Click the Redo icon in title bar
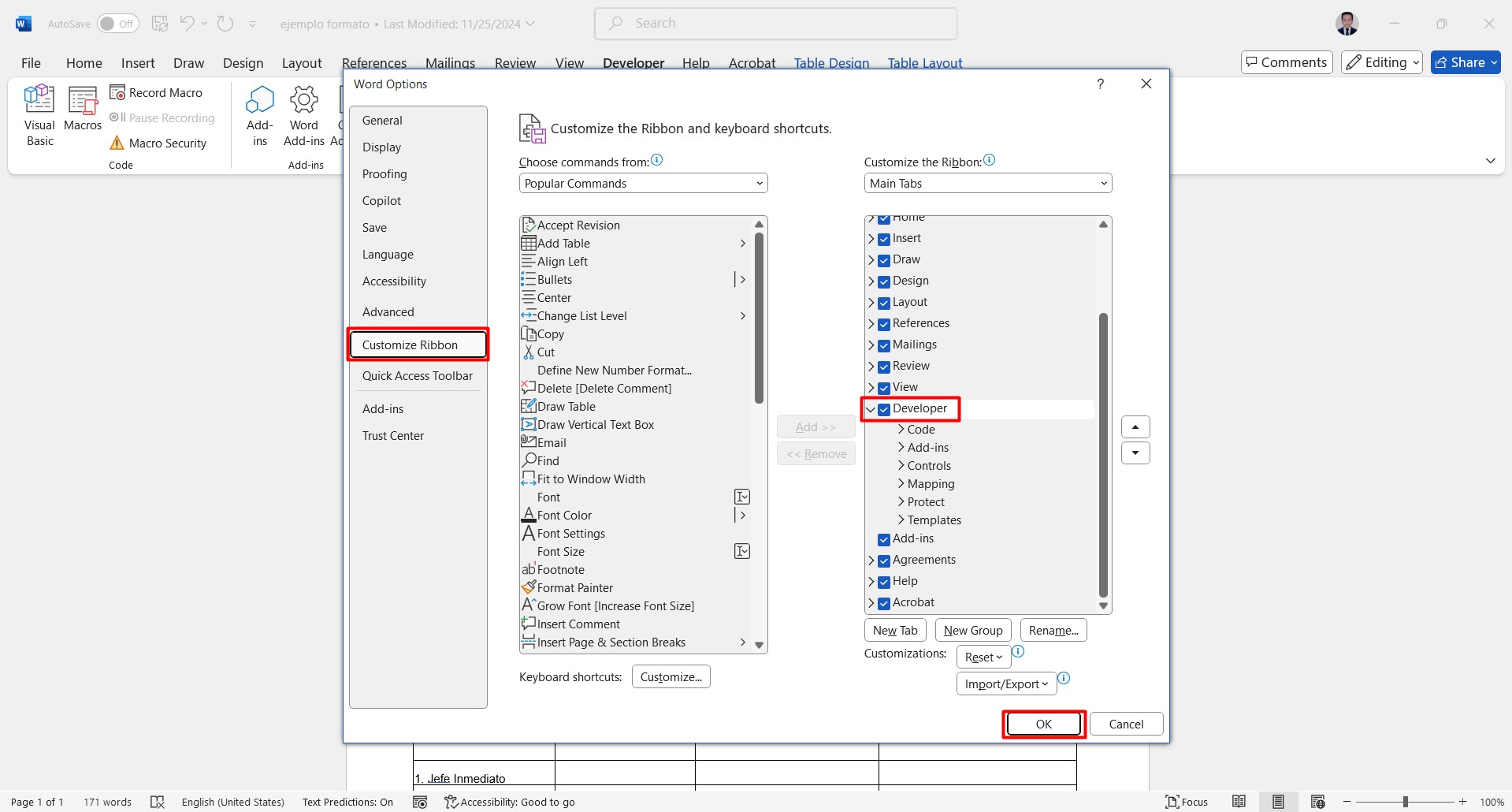 (x=225, y=24)
